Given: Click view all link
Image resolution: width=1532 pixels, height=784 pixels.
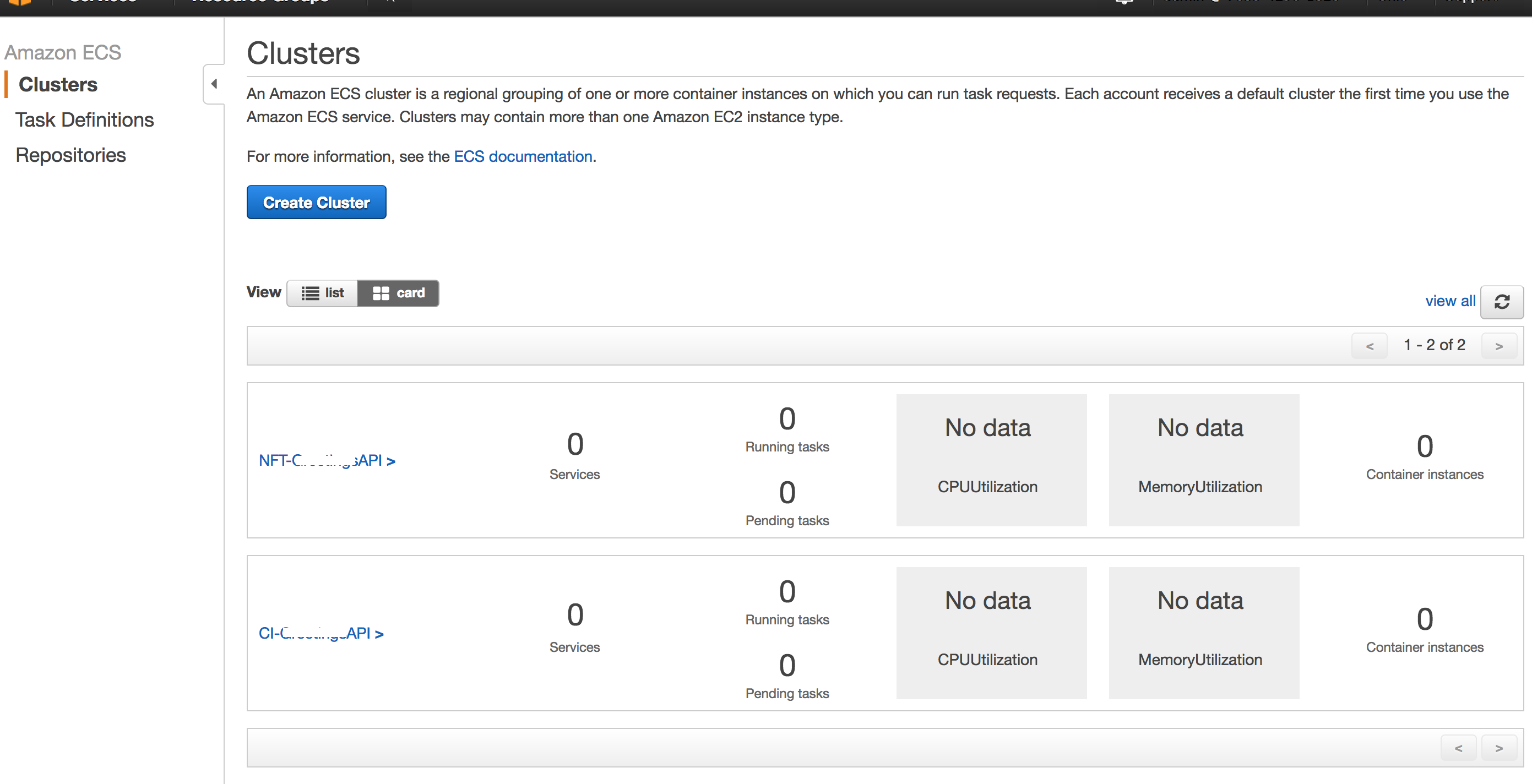Looking at the screenshot, I should click(1450, 301).
